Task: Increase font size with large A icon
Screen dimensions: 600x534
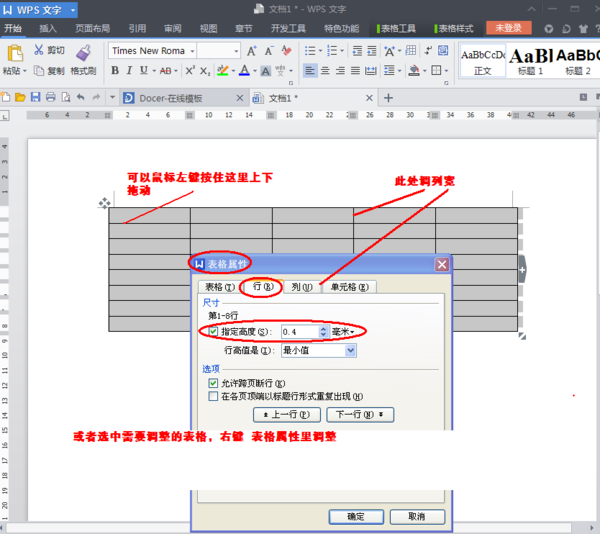Action: pyautogui.click(x=251, y=50)
